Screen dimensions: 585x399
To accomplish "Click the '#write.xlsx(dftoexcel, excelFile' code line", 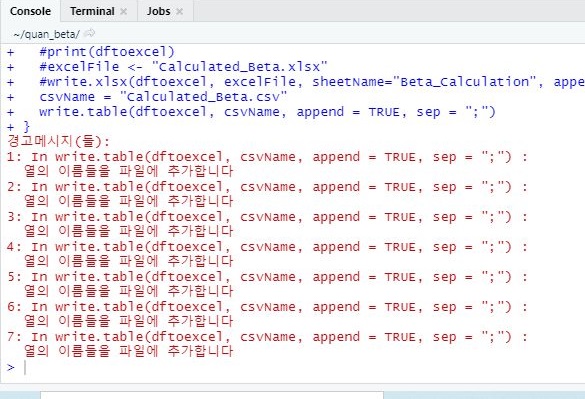I will (x=312, y=82).
